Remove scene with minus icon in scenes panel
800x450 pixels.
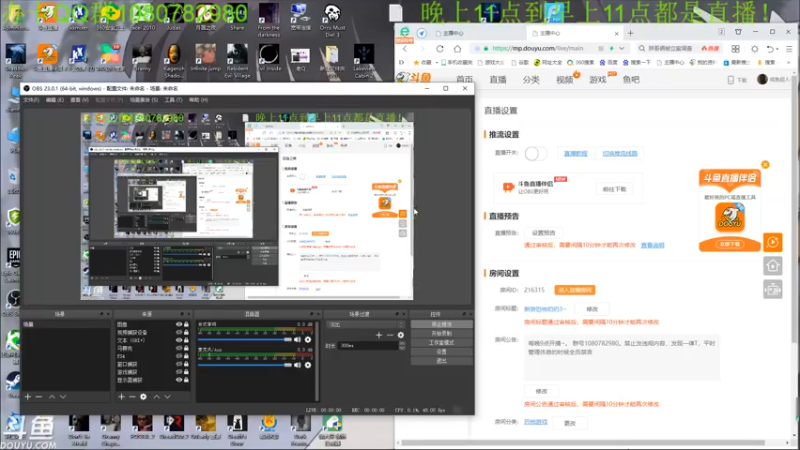coord(39,396)
